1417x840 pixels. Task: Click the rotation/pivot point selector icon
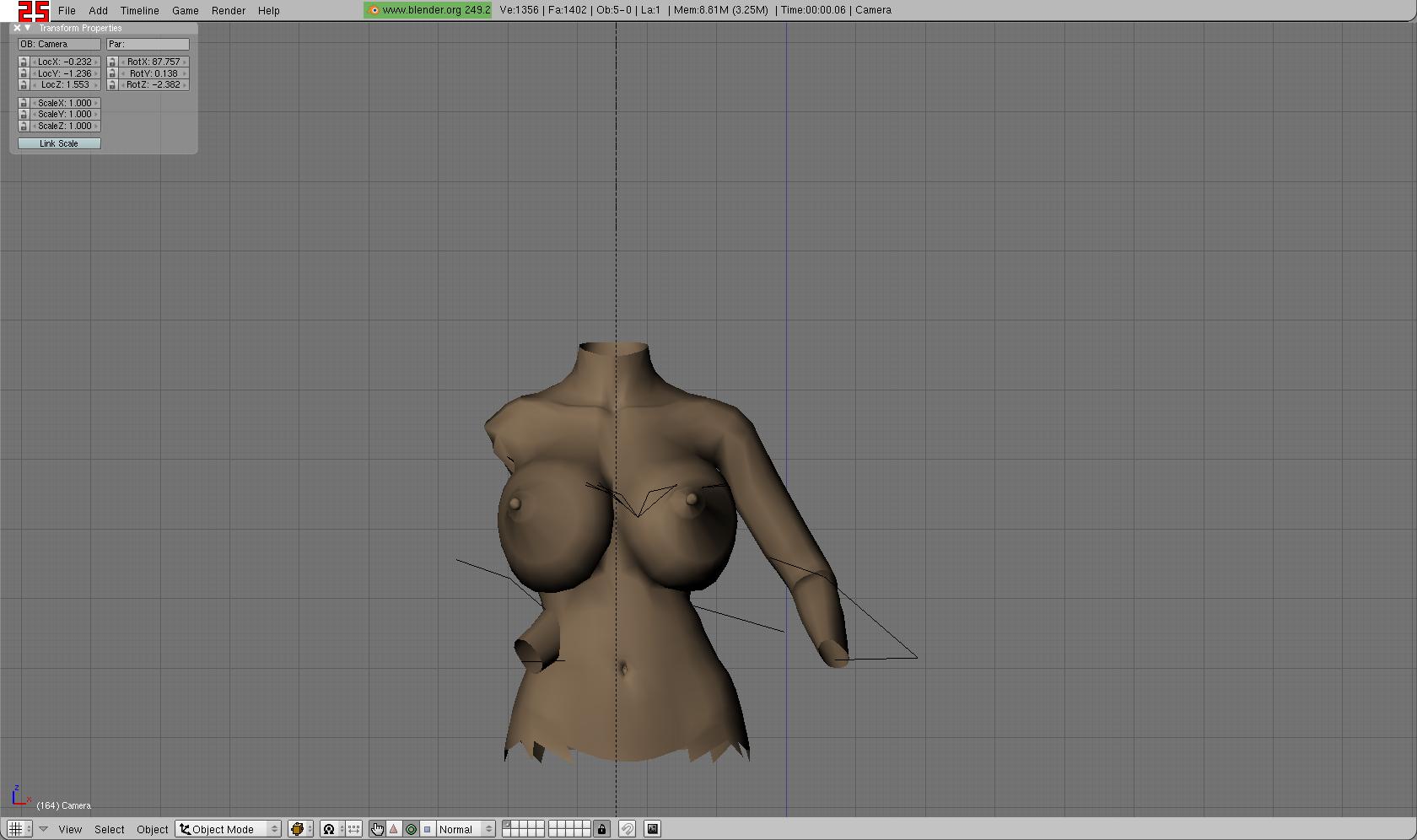[x=329, y=829]
